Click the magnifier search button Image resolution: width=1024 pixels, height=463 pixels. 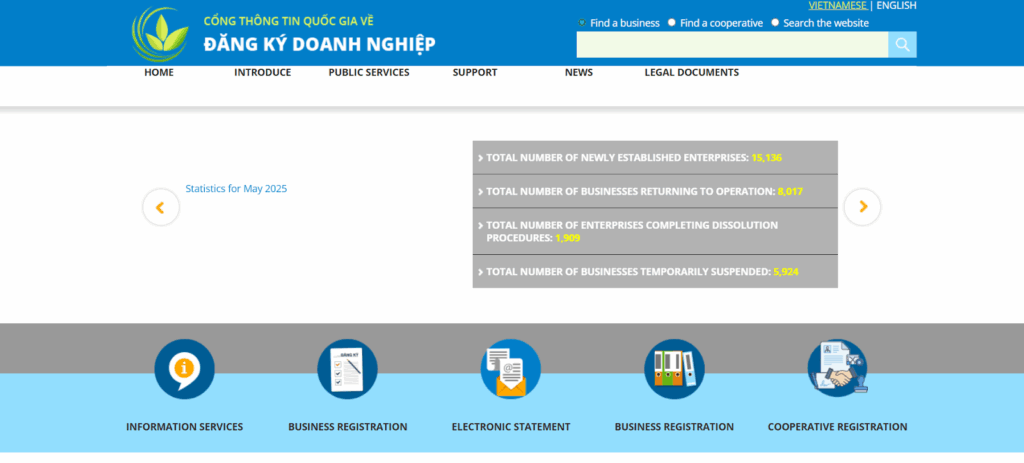tap(902, 44)
